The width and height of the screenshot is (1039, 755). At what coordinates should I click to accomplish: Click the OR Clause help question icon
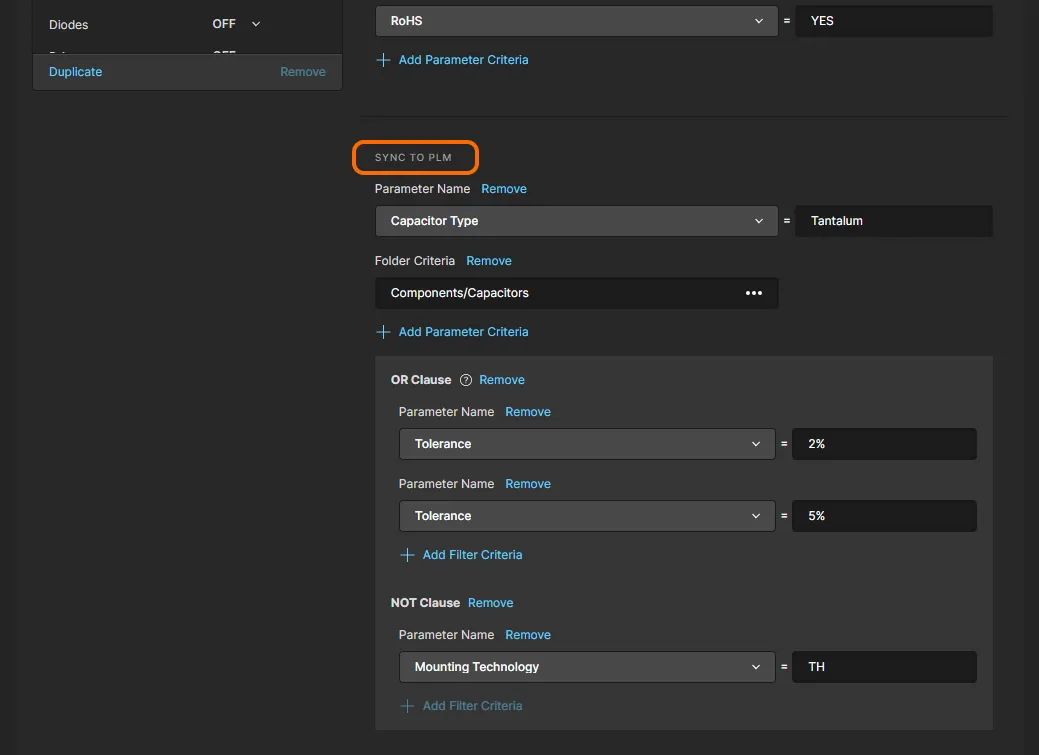point(466,380)
